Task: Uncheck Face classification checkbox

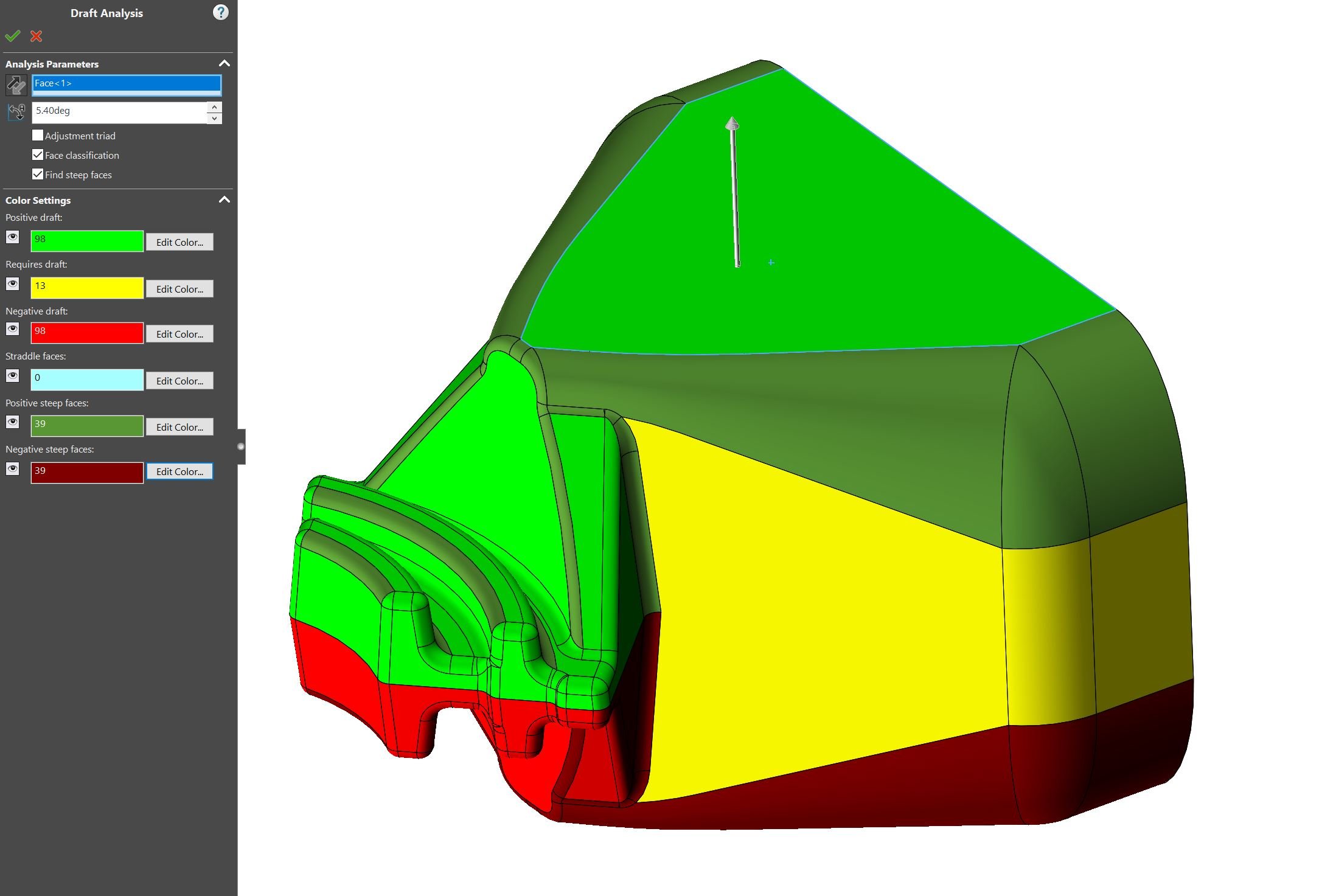Action: (38, 155)
